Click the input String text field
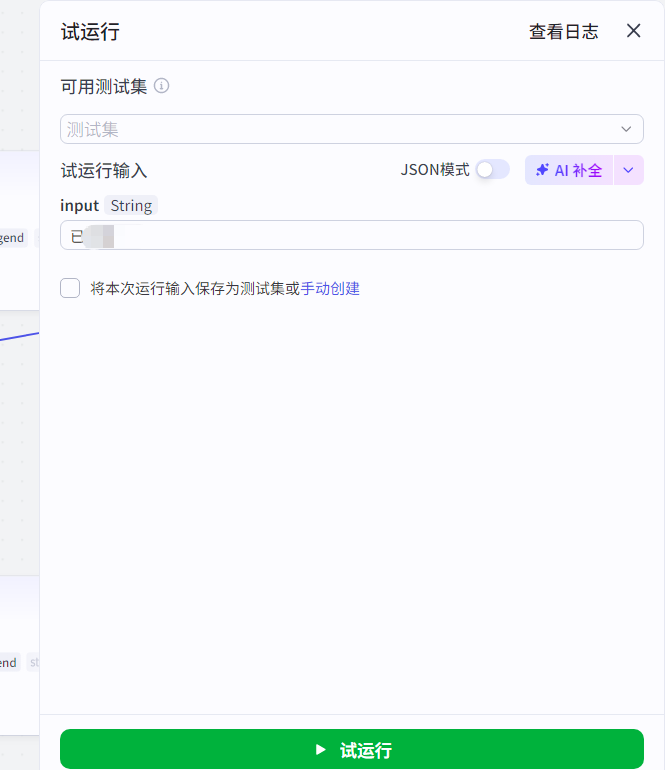The image size is (665, 770). coord(352,235)
